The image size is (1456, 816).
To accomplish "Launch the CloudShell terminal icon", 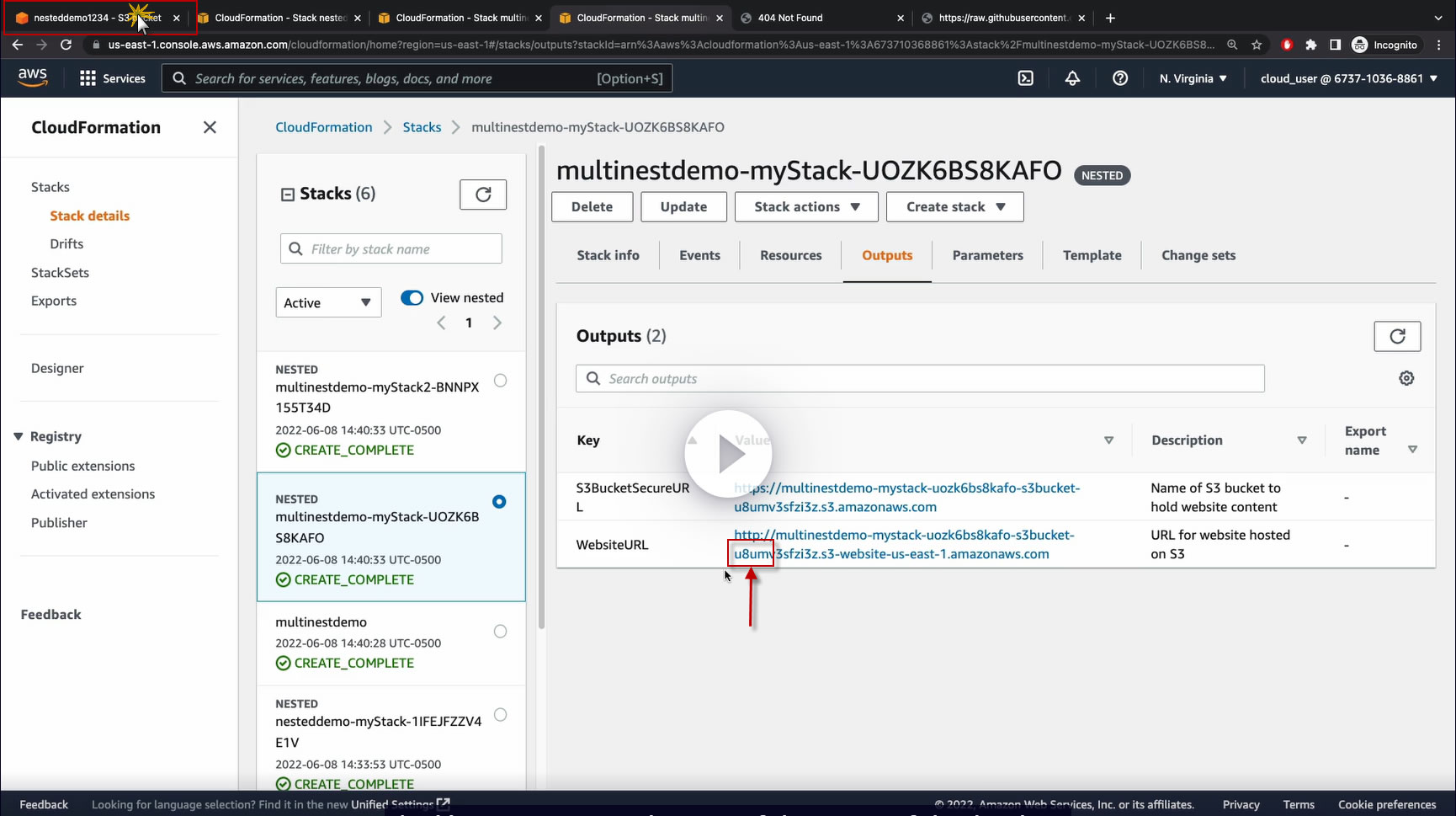I will pyautogui.click(x=1026, y=78).
